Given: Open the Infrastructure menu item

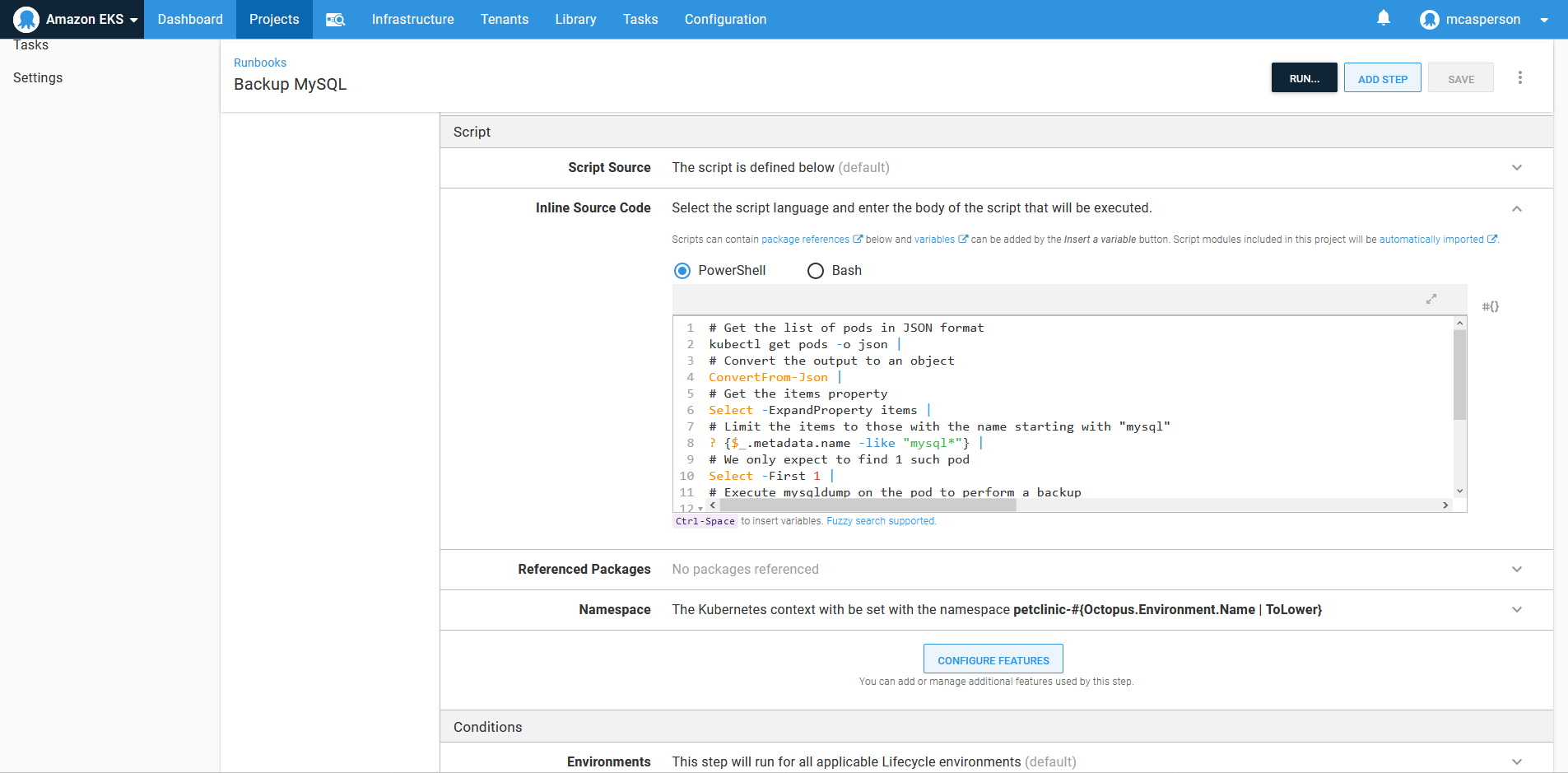Looking at the screenshot, I should [x=412, y=20].
